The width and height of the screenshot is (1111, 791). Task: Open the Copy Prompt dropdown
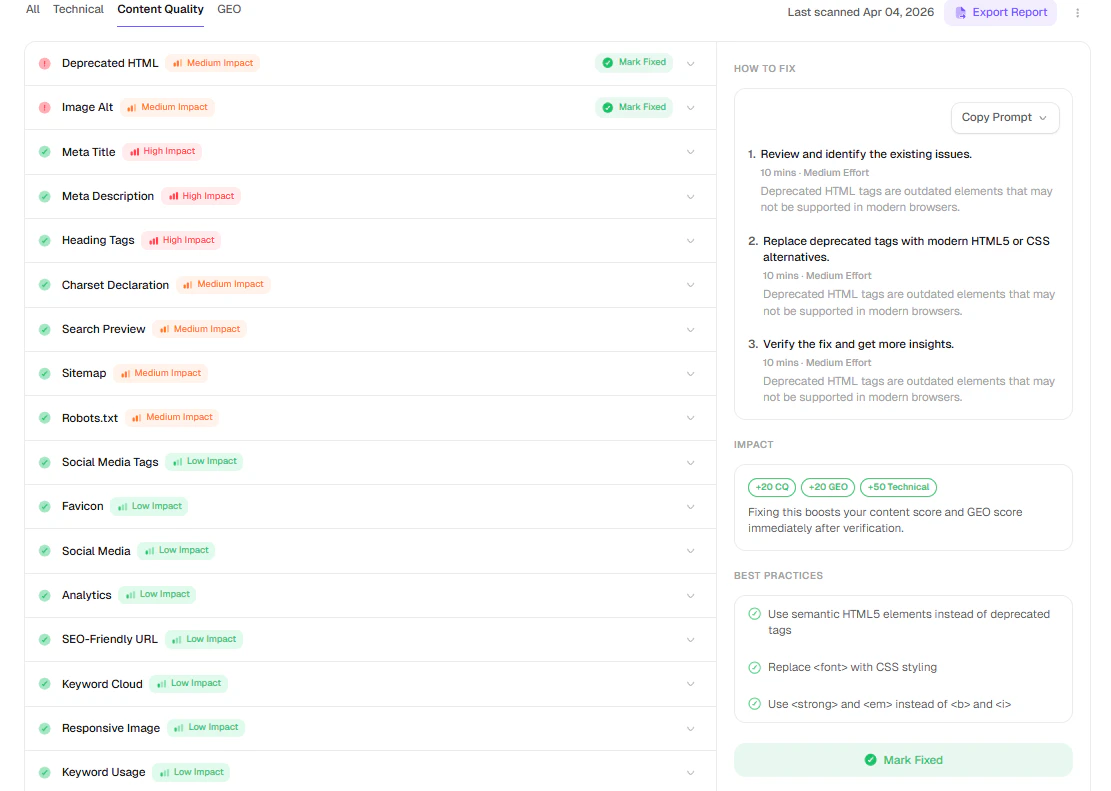(1004, 117)
